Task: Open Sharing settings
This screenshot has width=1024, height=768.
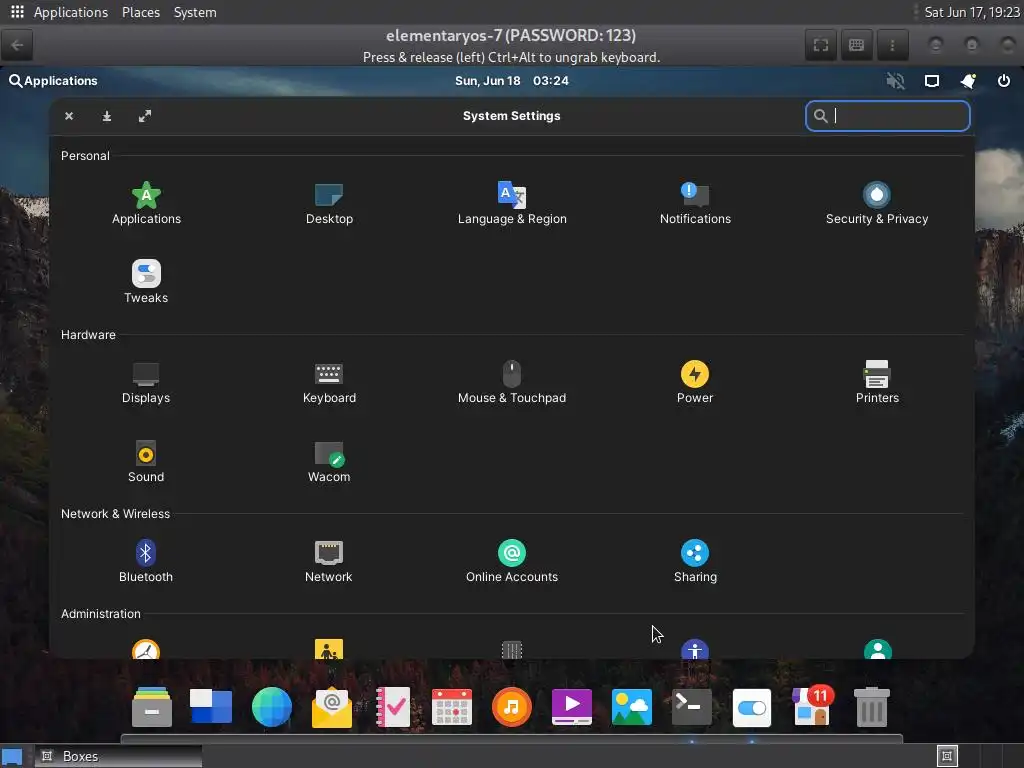Action: (x=695, y=562)
